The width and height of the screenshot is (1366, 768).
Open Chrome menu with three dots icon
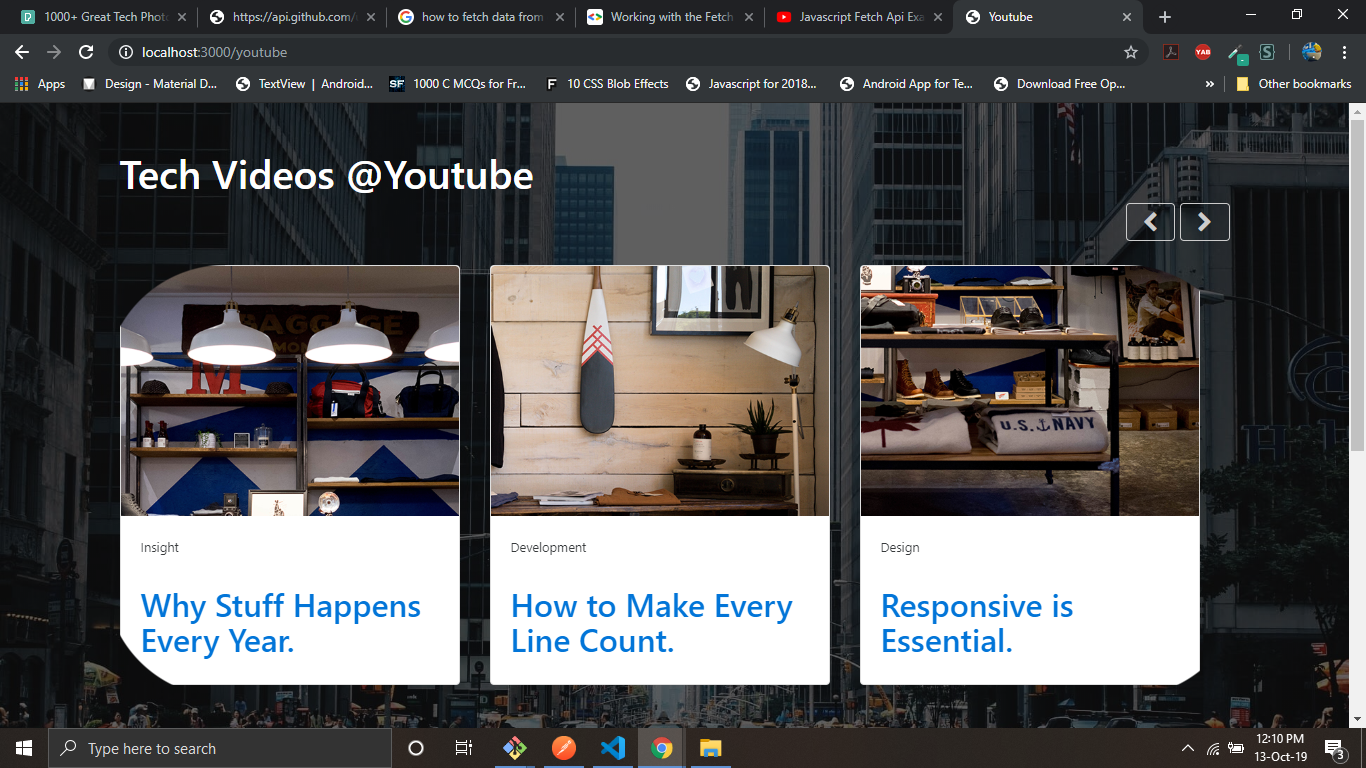point(1345,52)
